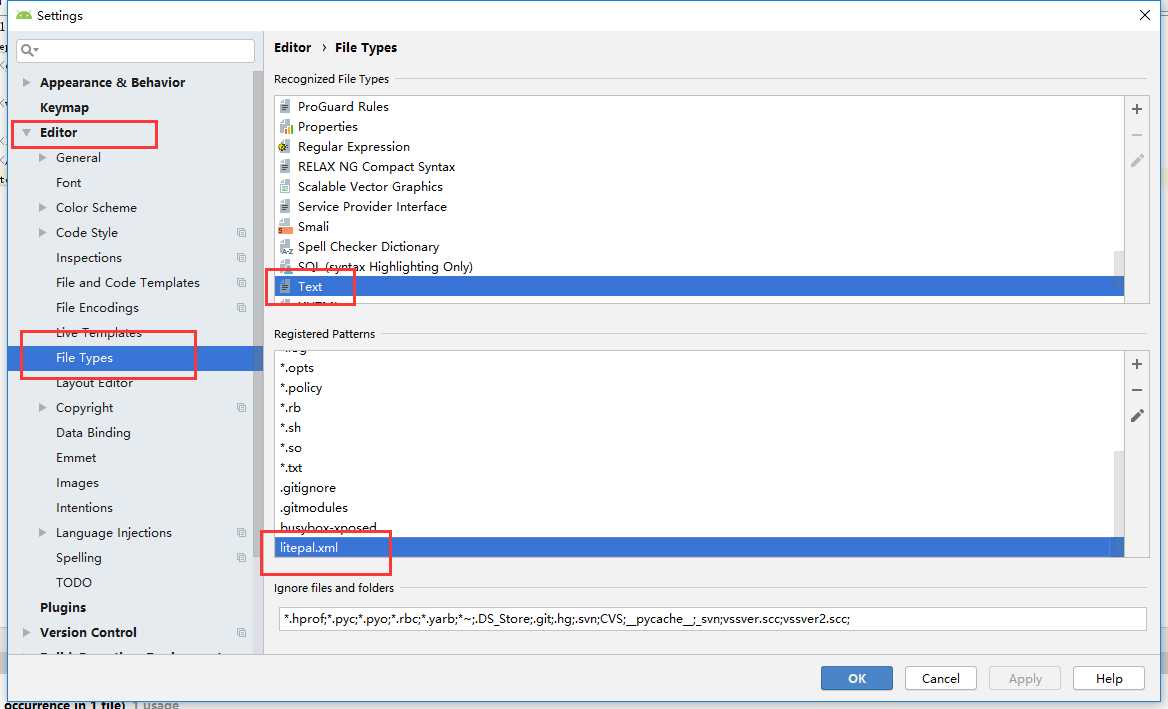Open the TODO settings page
The image size is (1168, 709).
(74, 582)
